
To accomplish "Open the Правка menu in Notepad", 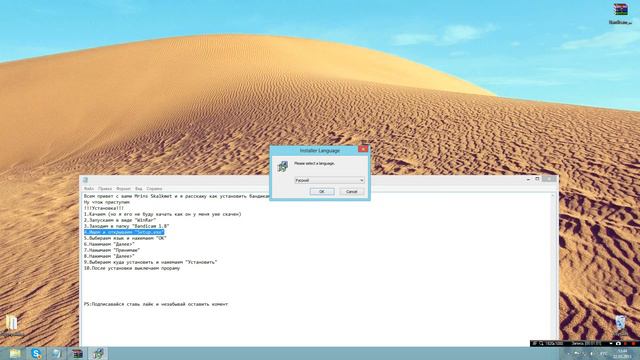I will 105,189.
